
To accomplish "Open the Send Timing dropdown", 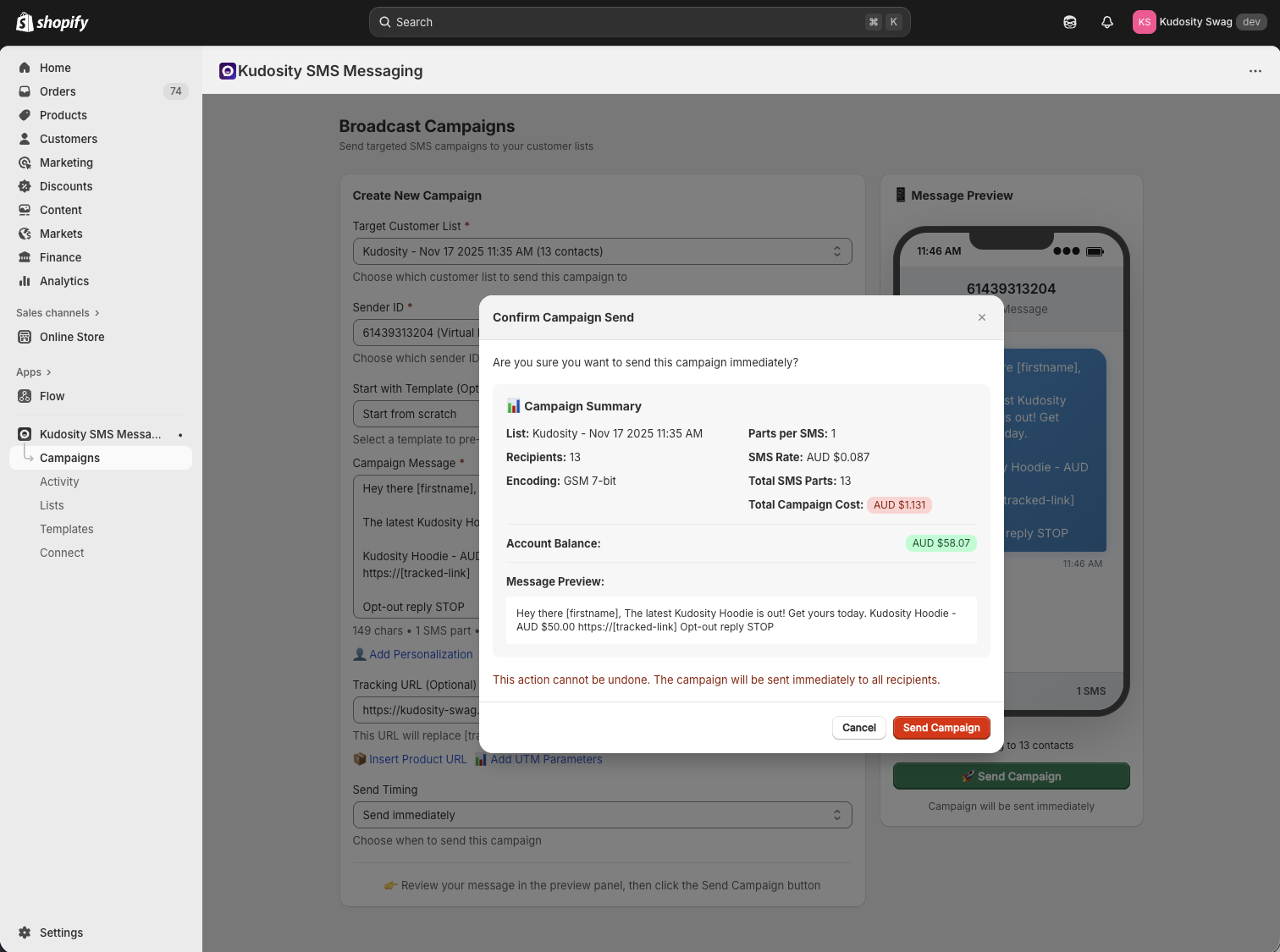I will tap(602, 815).
